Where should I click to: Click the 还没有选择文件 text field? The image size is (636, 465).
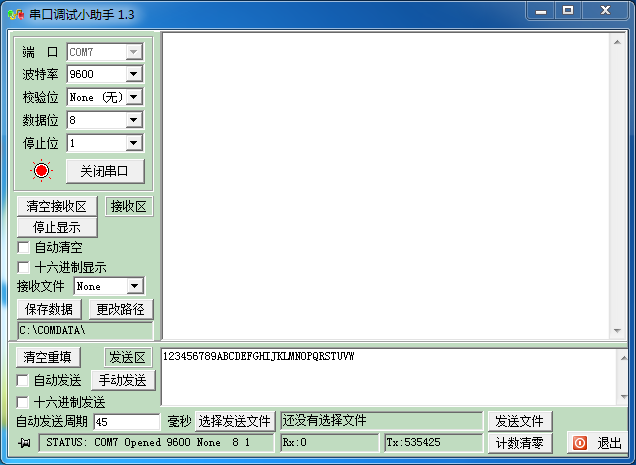tap(382, 421)
